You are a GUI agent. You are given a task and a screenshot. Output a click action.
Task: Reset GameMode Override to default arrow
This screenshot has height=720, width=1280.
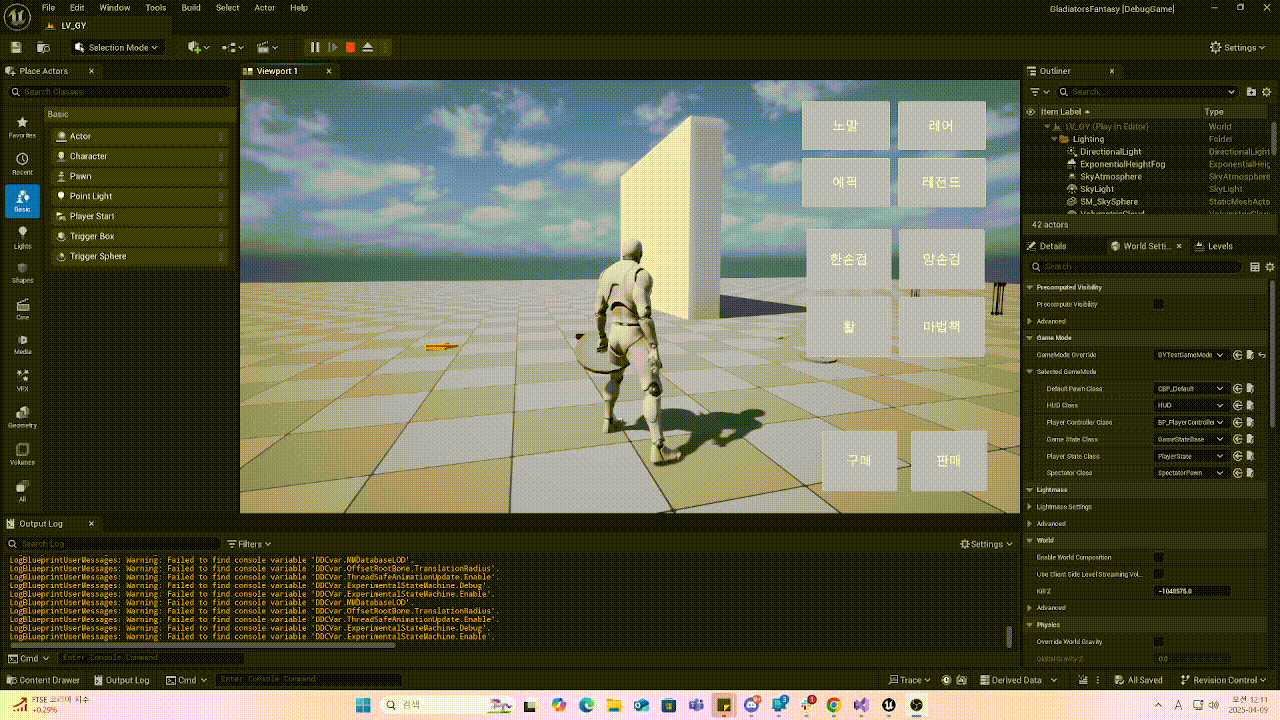coord(1262,355)
